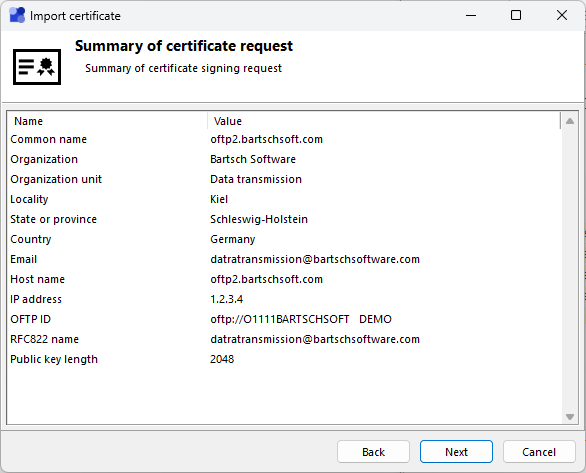Close the Import certificate dialog
This screenshot has width=586, height=473.
pos(562,15)
